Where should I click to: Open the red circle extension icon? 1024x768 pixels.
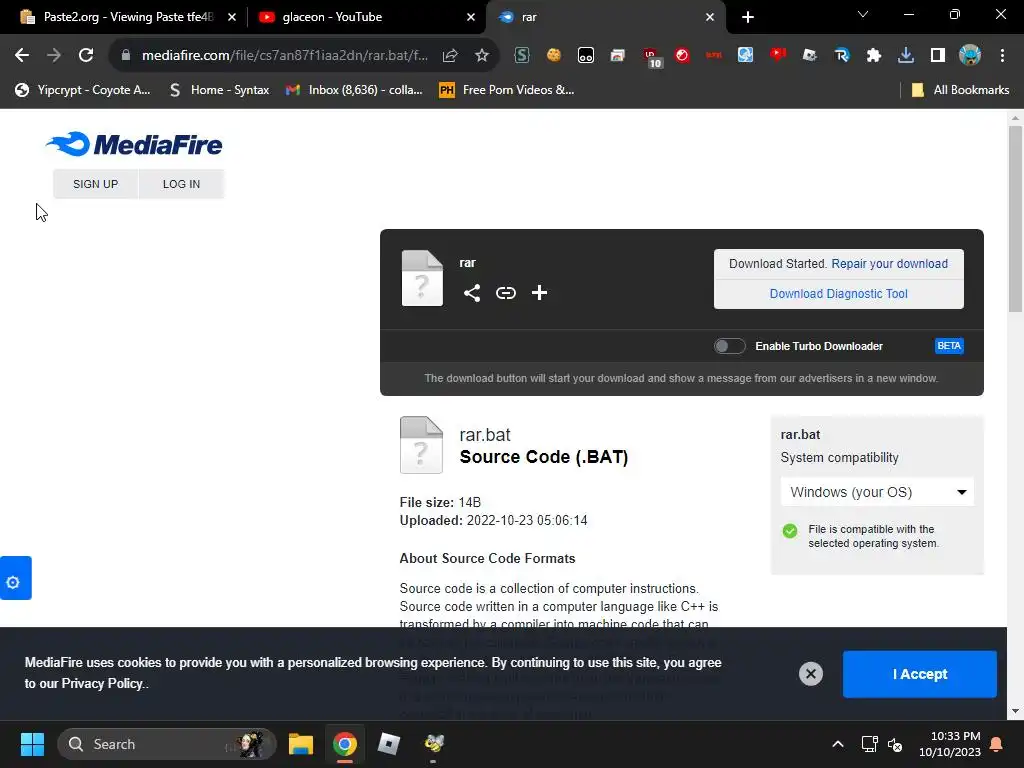pos(682,56)
